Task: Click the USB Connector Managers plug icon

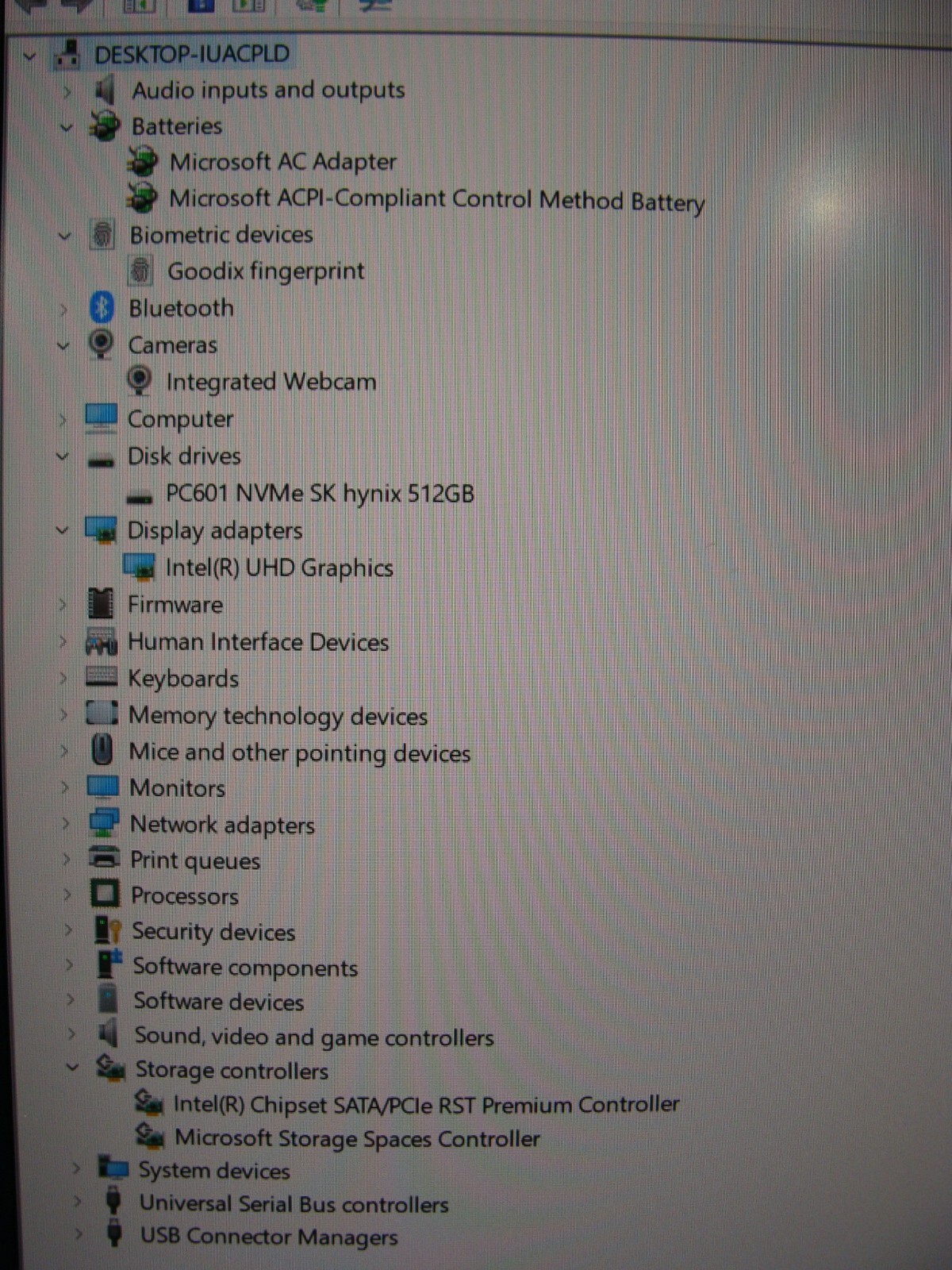Action: point(114,1234)
